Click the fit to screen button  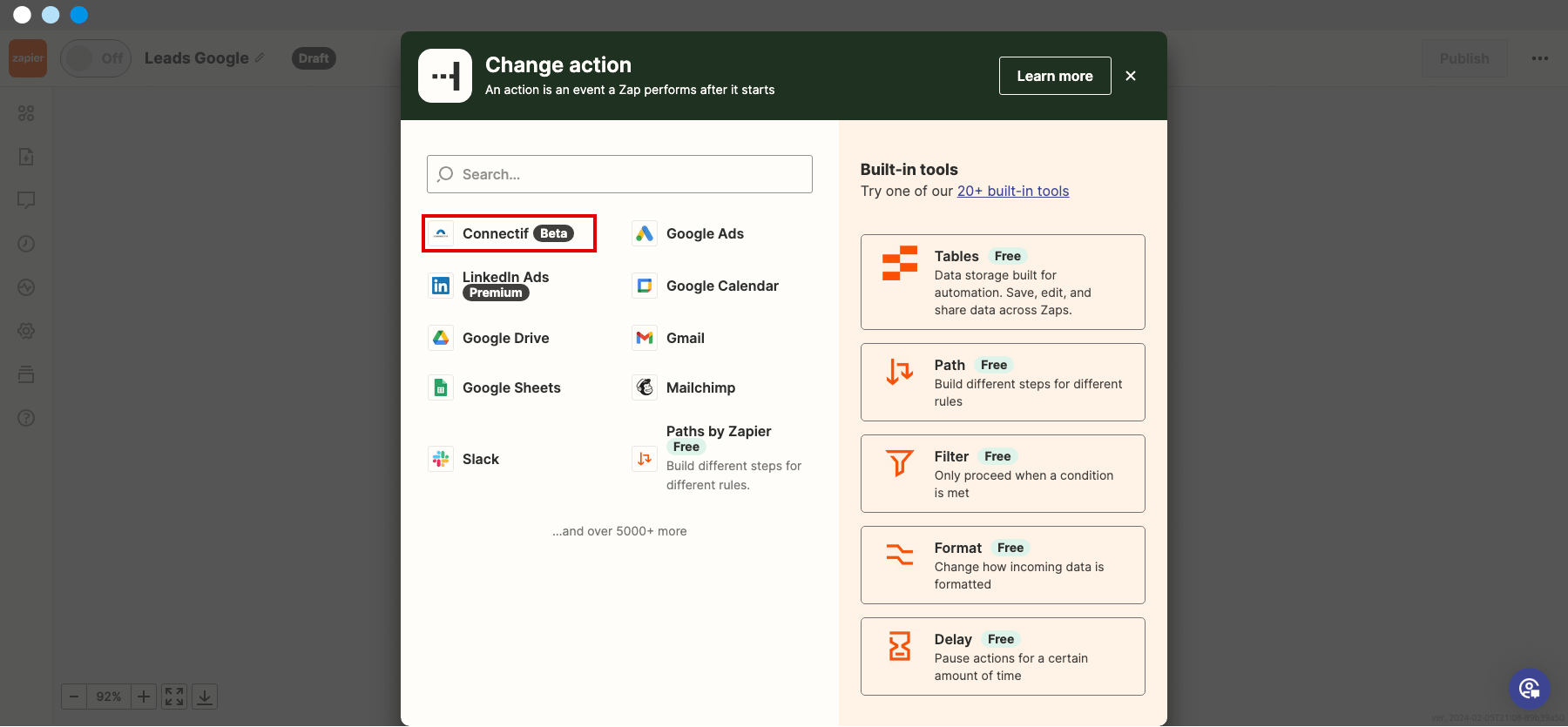click(174, 697)
